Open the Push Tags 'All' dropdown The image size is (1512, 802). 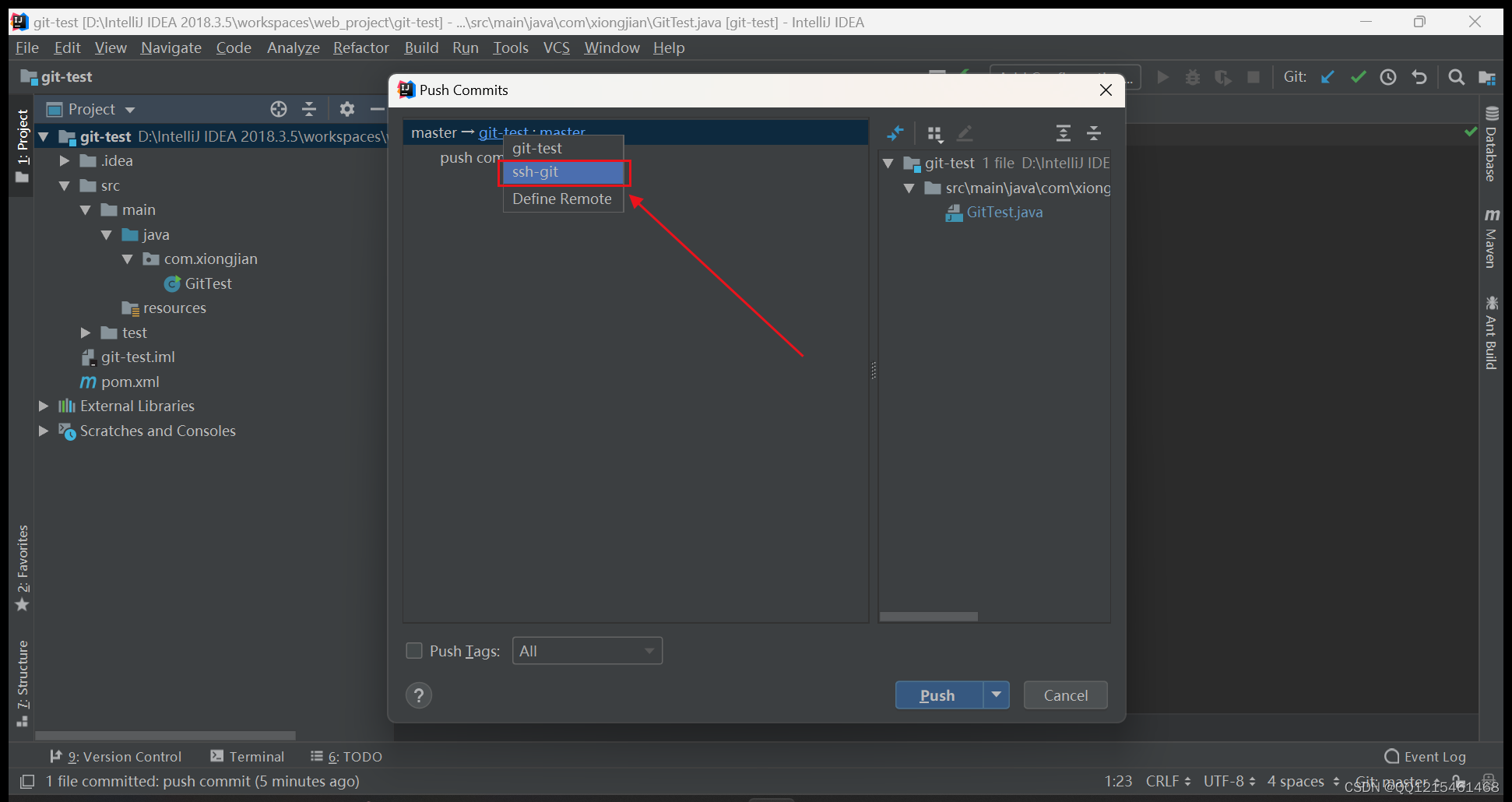[x=588, y=651]
